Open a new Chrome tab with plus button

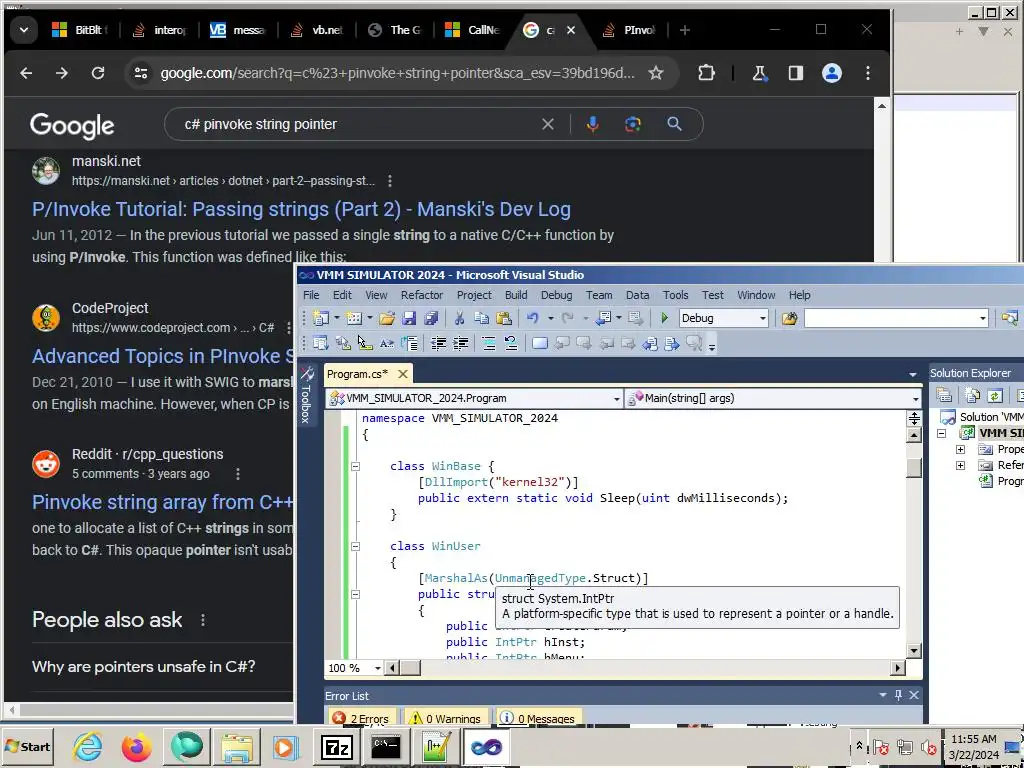tap(684, 30)
